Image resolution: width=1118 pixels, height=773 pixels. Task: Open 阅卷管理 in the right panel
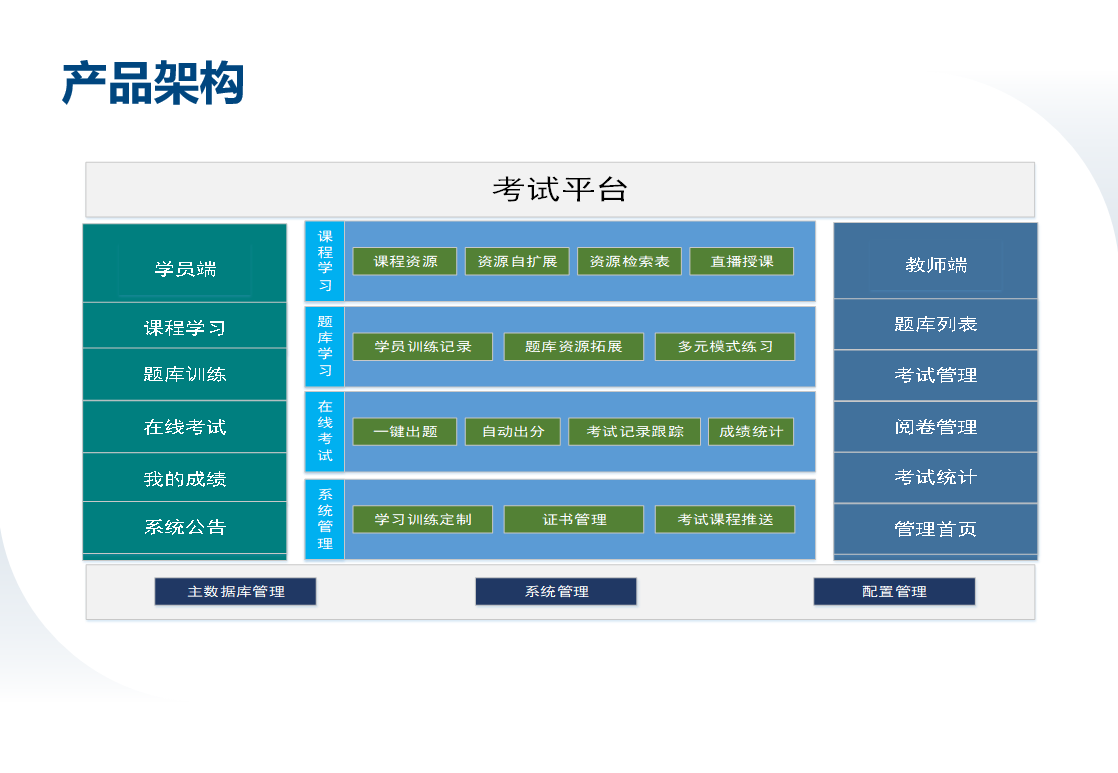(935, 427)
